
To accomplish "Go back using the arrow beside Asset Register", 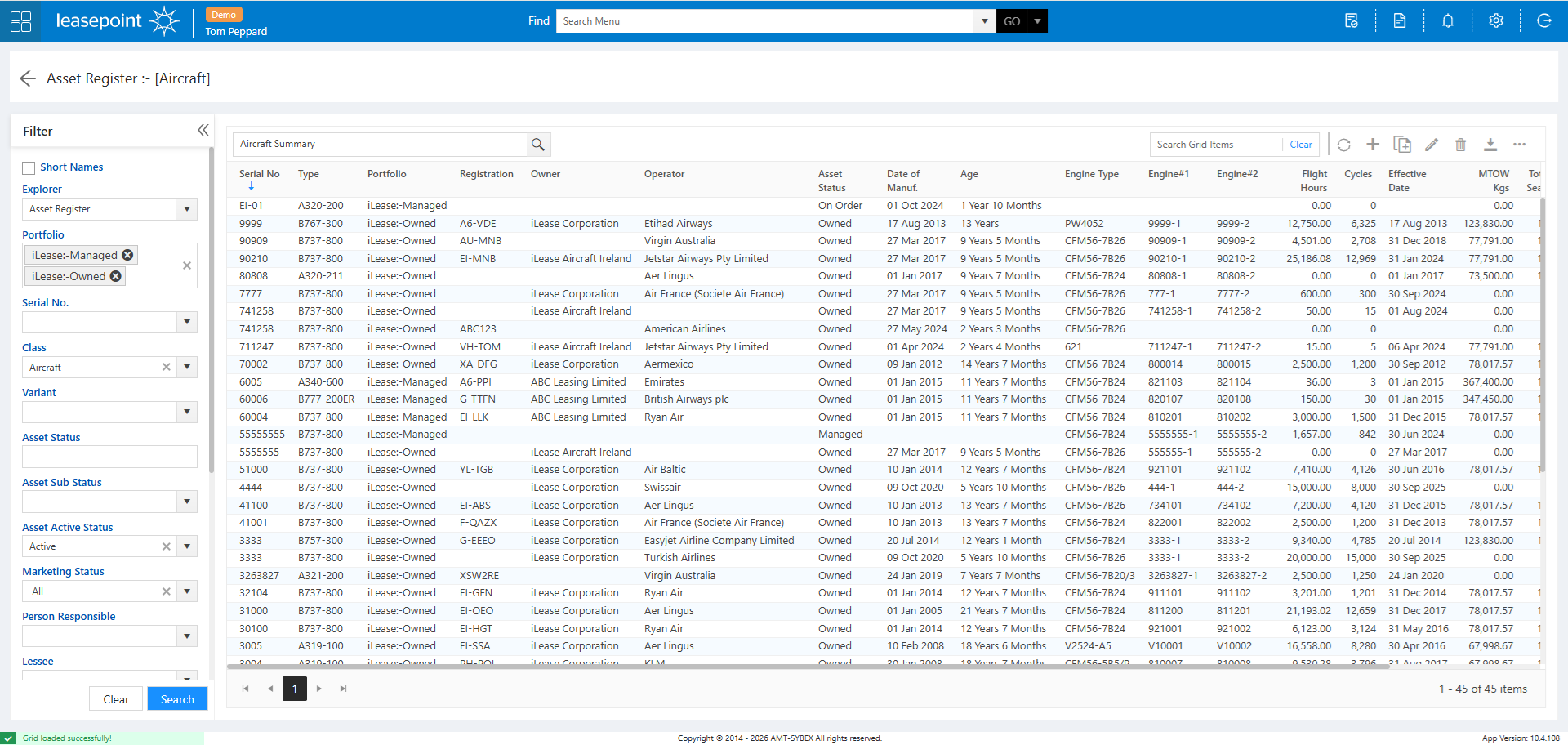I will tap(28, 78).
